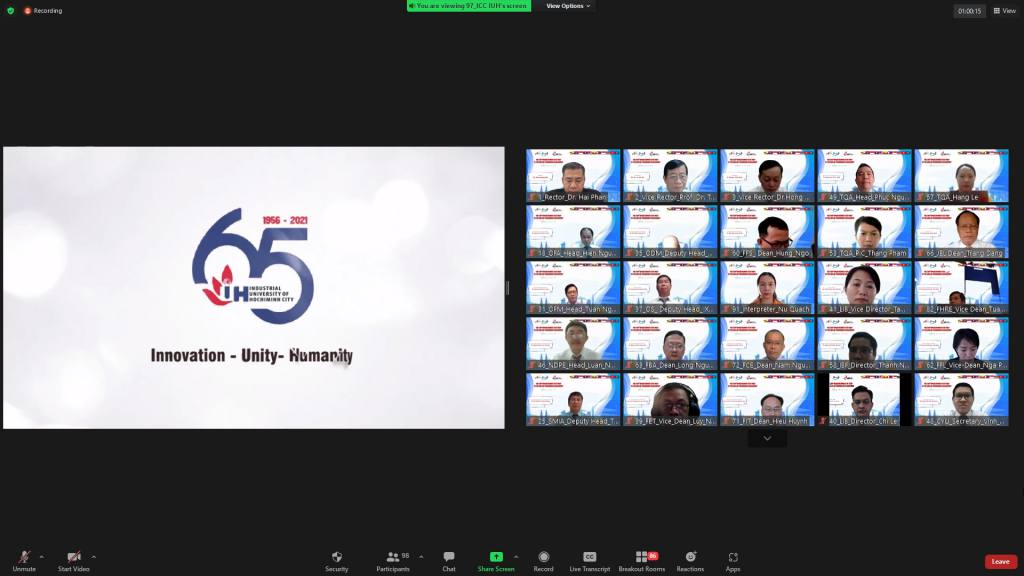This screenshot has width=1024, height=576.
Task: Click the green encryption shield icon
Action: click(x=10, y=10)
